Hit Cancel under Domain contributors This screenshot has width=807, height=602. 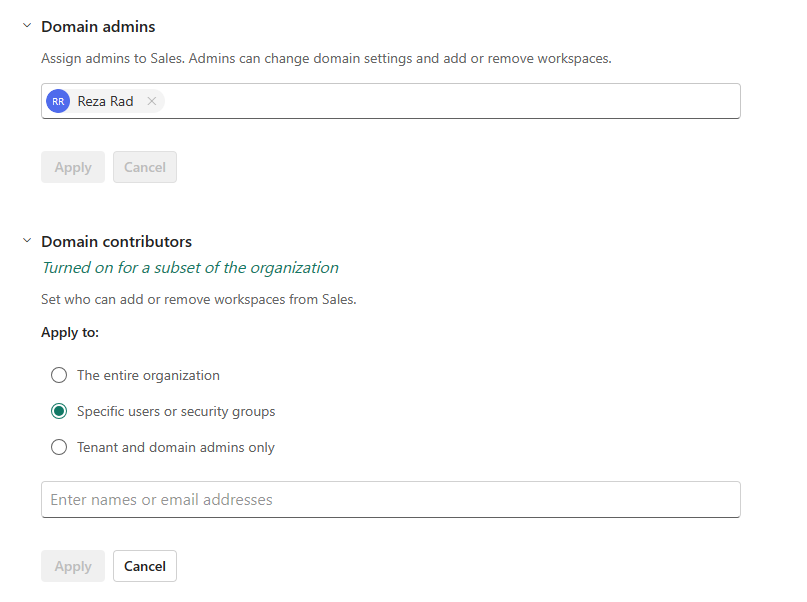pyautogui.click(x=145, y=566)
